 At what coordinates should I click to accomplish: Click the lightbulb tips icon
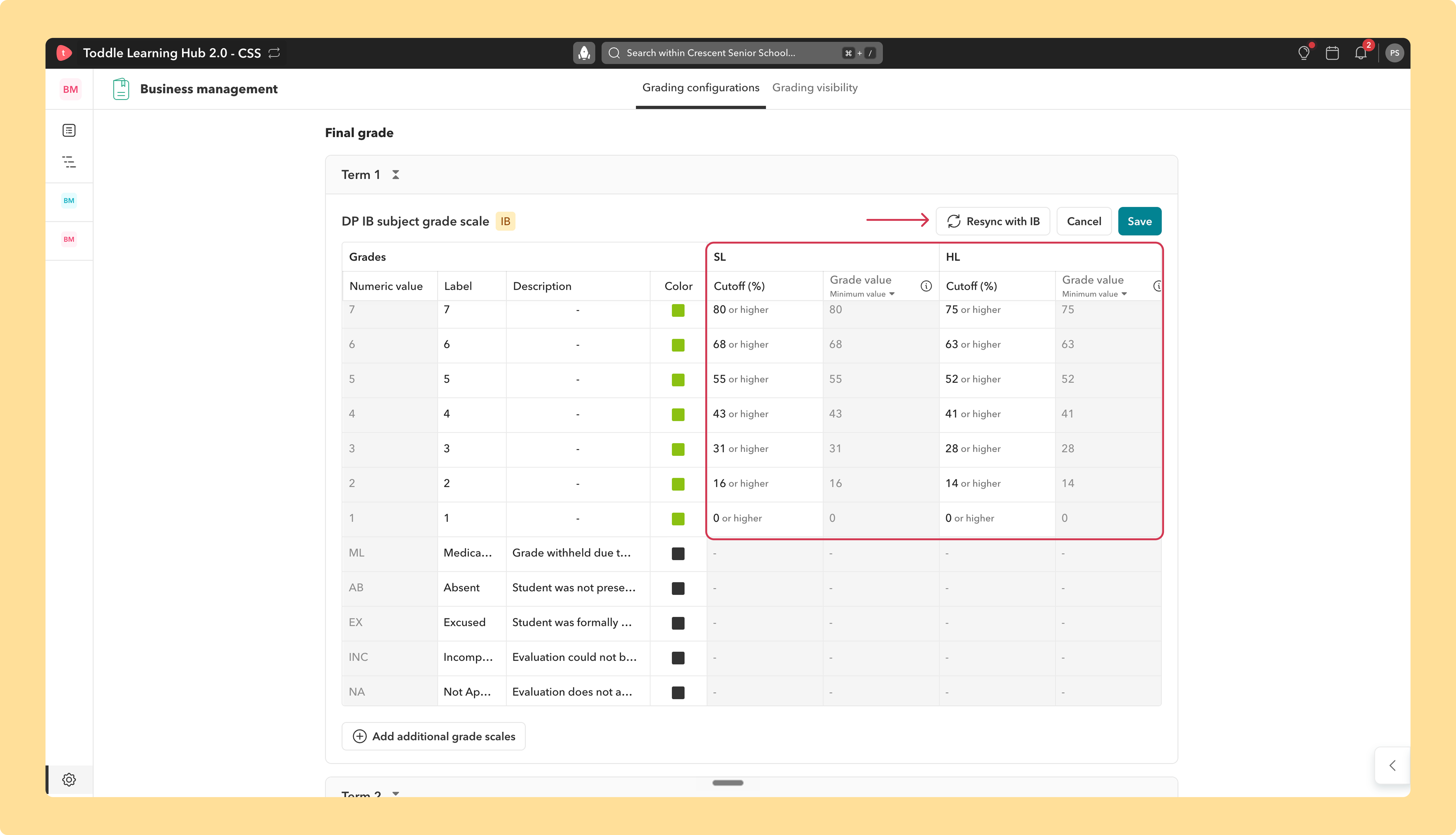pyautogui.click(x=1303, y=53)
